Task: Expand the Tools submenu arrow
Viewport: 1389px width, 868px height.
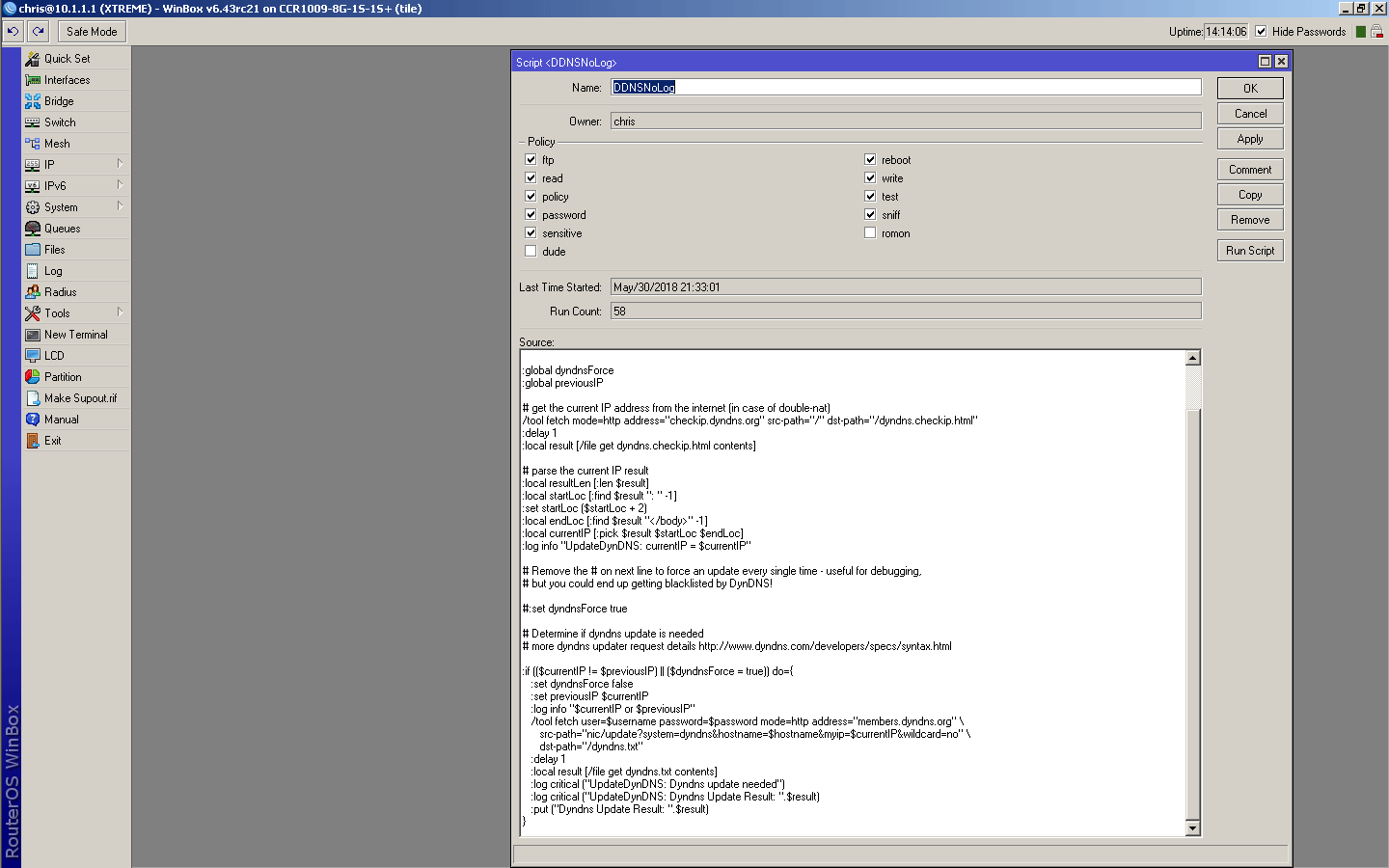Action: [120, 312]
